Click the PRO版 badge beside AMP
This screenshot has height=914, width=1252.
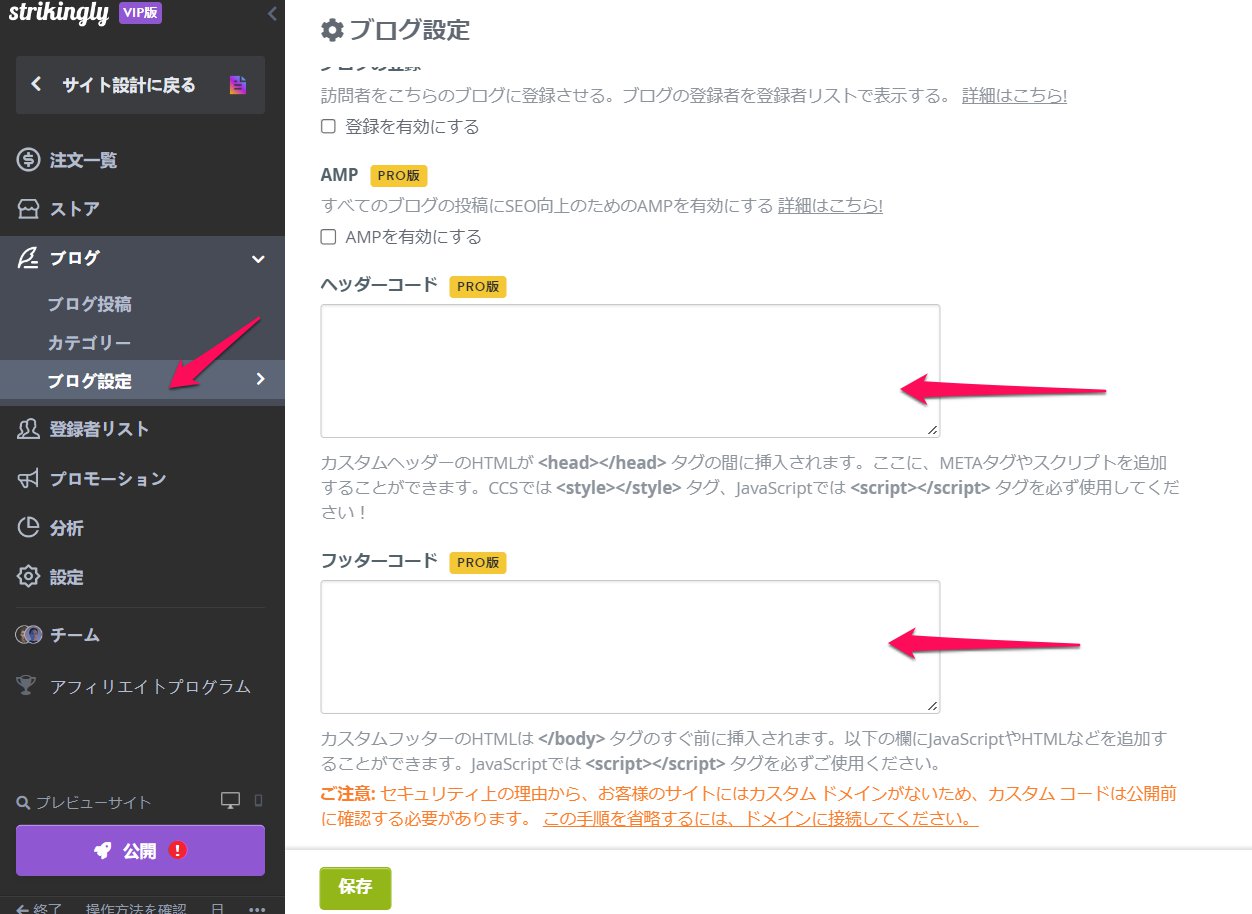(399, 175)
